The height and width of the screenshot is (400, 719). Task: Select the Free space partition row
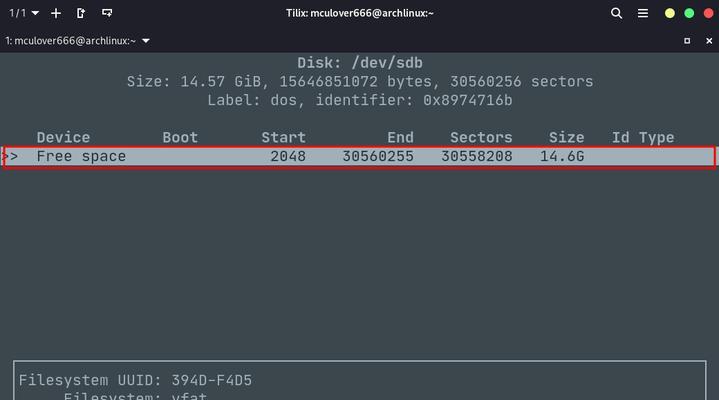(359, 157)
